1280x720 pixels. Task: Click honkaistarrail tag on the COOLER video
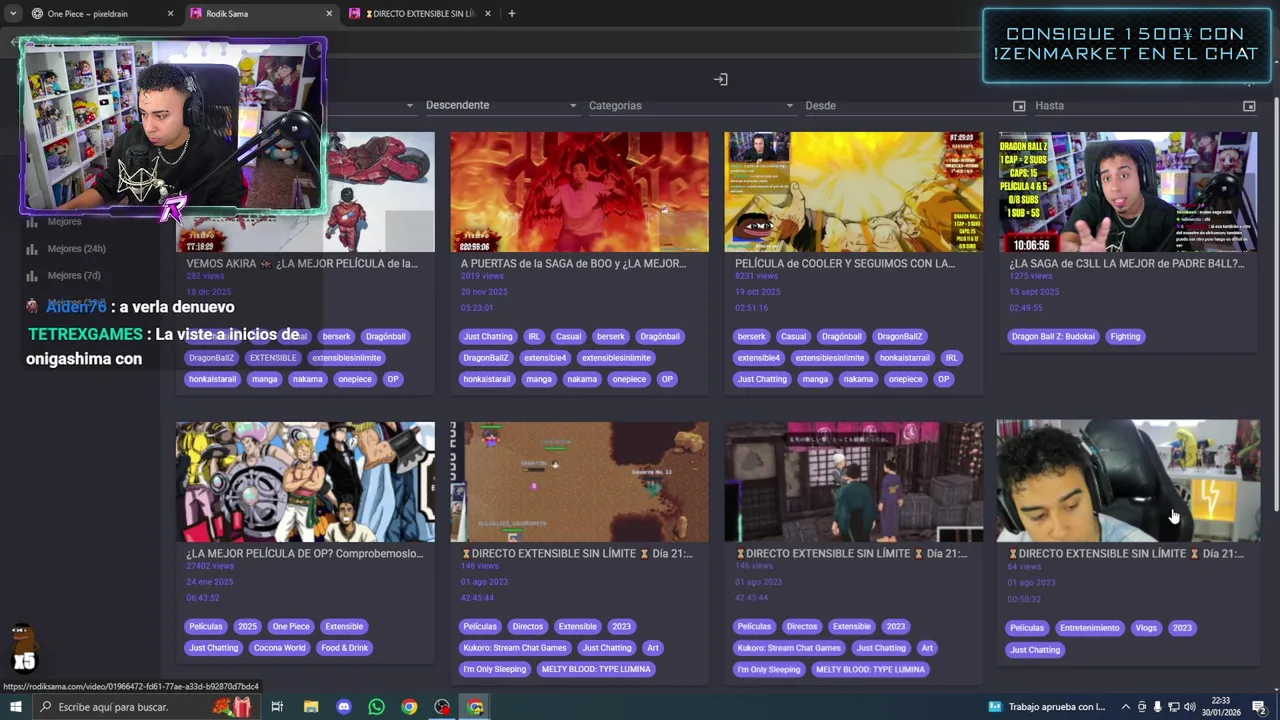pyautogui.click(x=904, y=358)
